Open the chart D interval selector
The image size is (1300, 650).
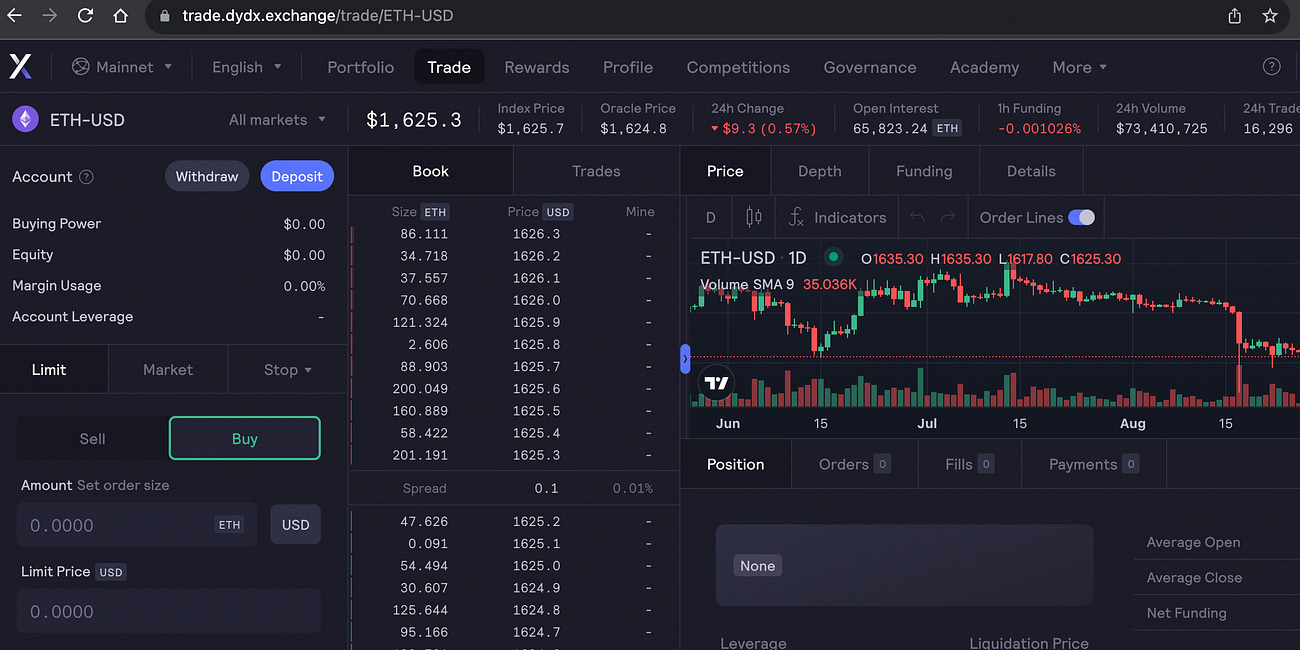click(x=711, y=217)
